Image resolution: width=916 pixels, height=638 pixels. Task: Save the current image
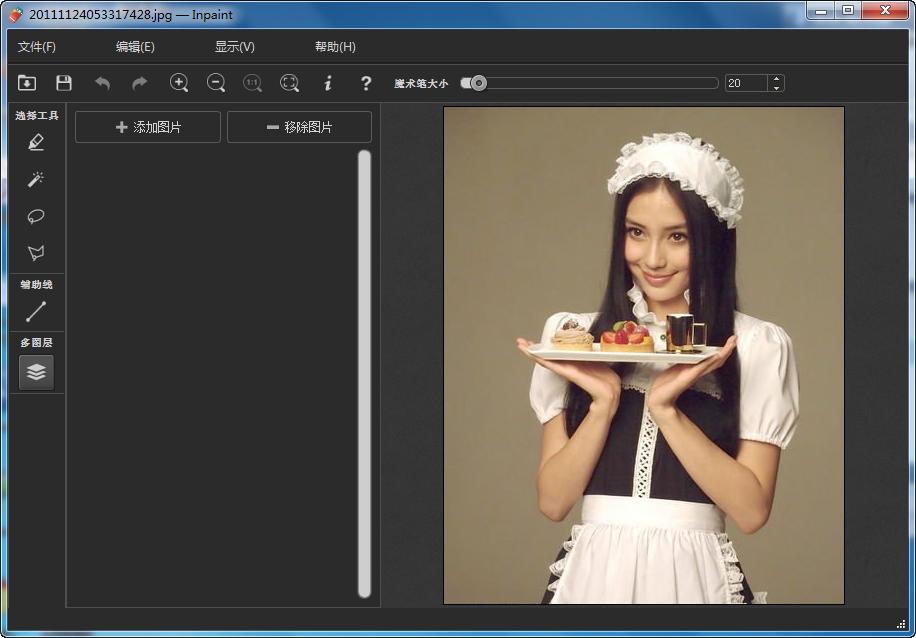63,83
